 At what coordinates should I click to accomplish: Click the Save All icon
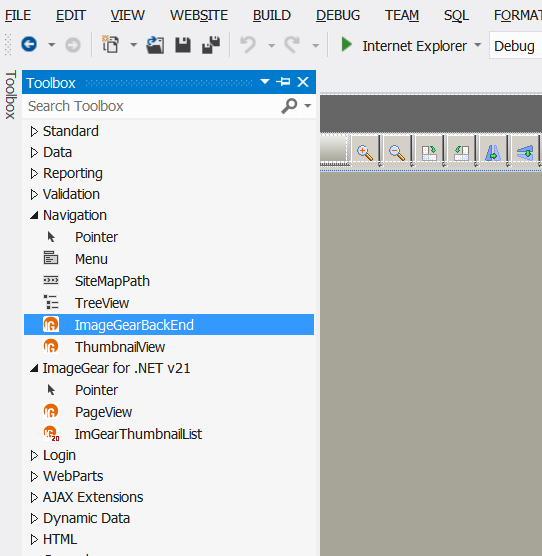tap(211, 45)
